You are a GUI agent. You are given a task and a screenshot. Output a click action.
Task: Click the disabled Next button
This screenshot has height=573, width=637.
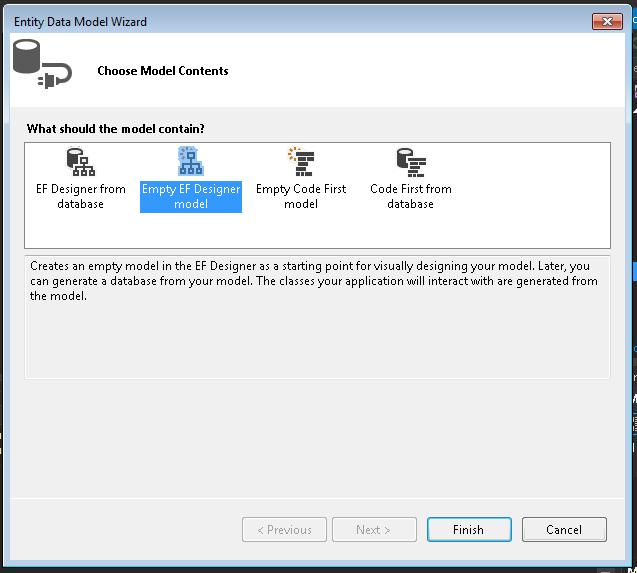point(374,530)
